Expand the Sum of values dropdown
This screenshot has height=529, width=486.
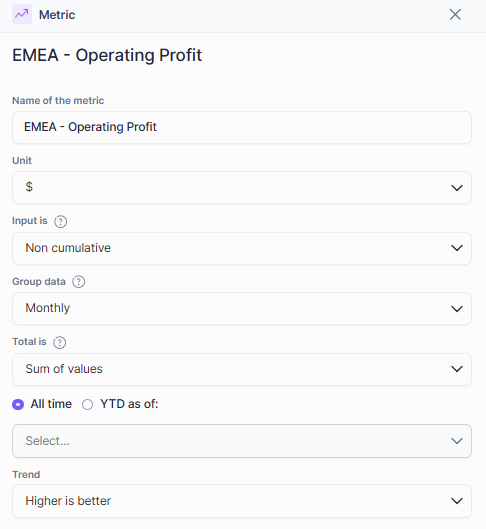[242, 369]
